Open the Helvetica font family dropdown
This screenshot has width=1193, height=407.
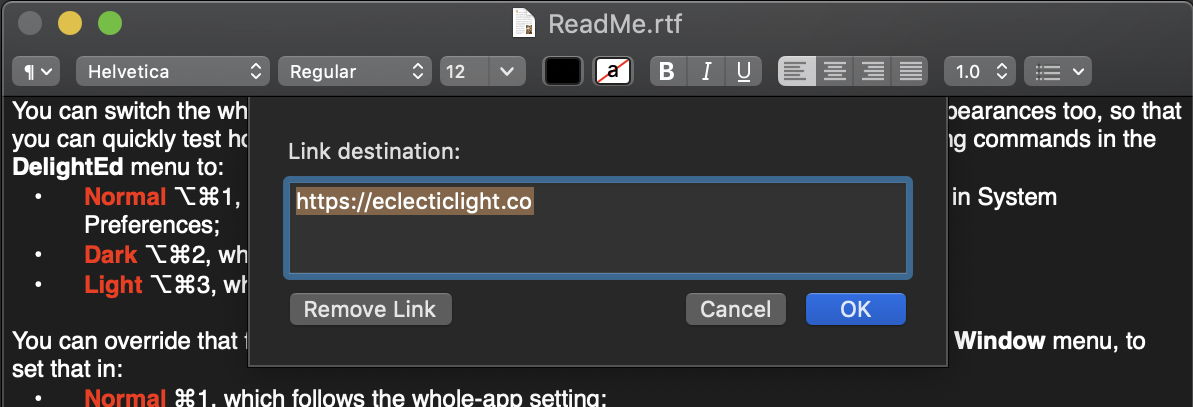172,72
